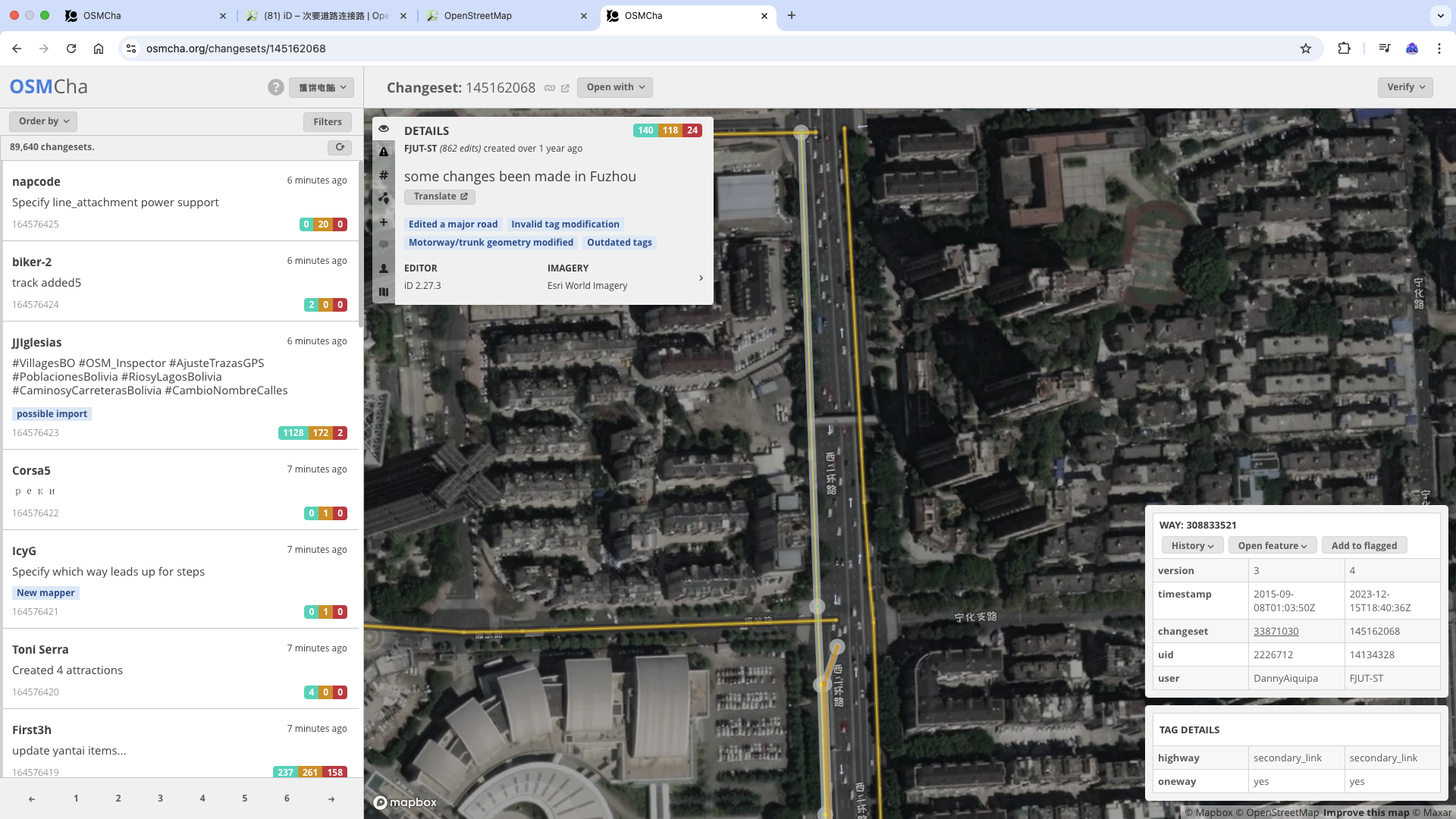Expand the Open with dropdown
The width and height of the screenshot is (1456, 819).
(615, 87)
